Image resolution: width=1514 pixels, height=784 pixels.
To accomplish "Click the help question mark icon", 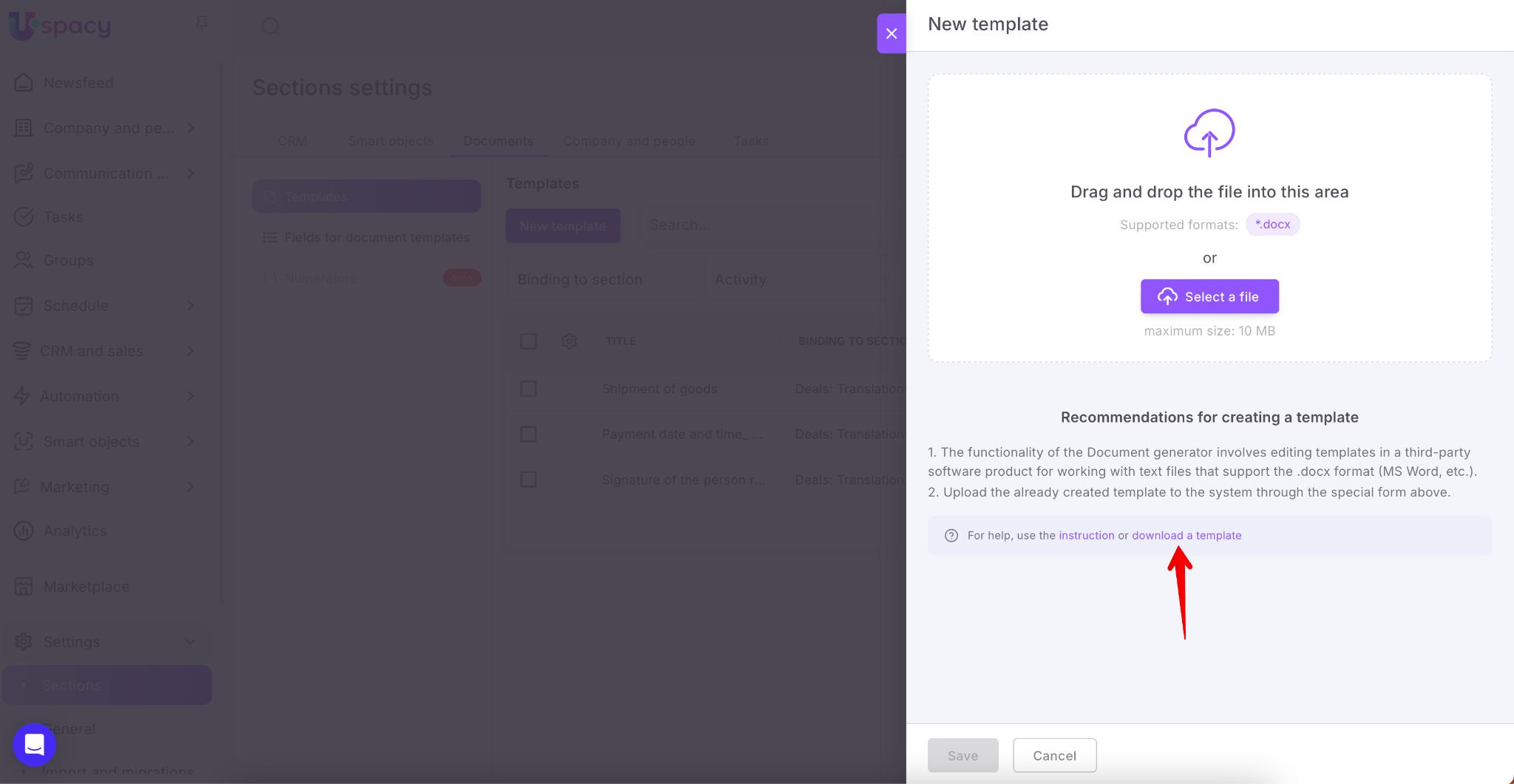I will tap(951, 536).
